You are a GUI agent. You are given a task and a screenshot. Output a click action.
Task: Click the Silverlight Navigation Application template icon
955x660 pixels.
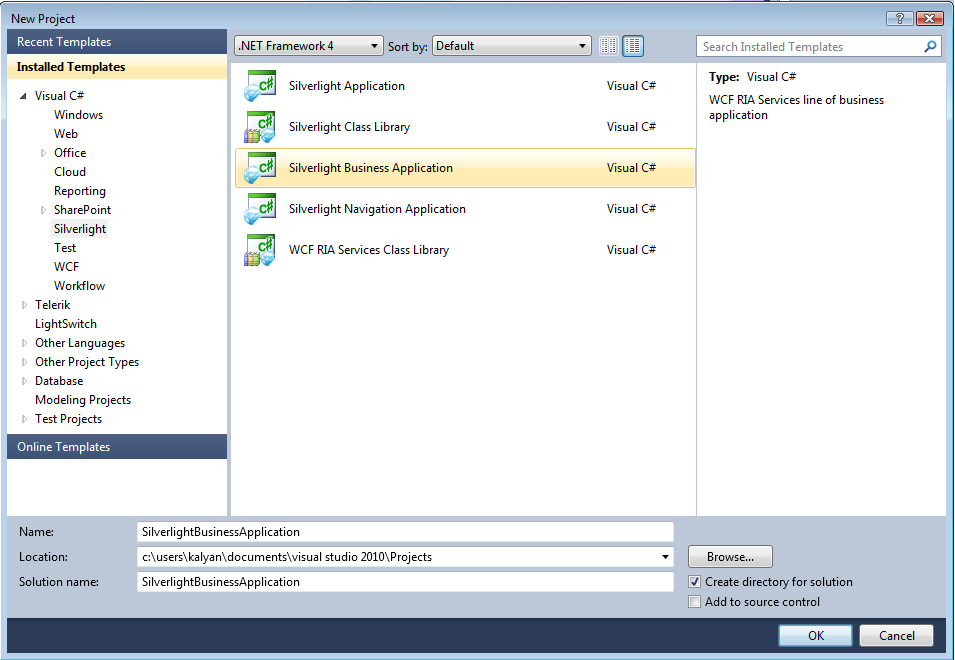coord(260,209)
